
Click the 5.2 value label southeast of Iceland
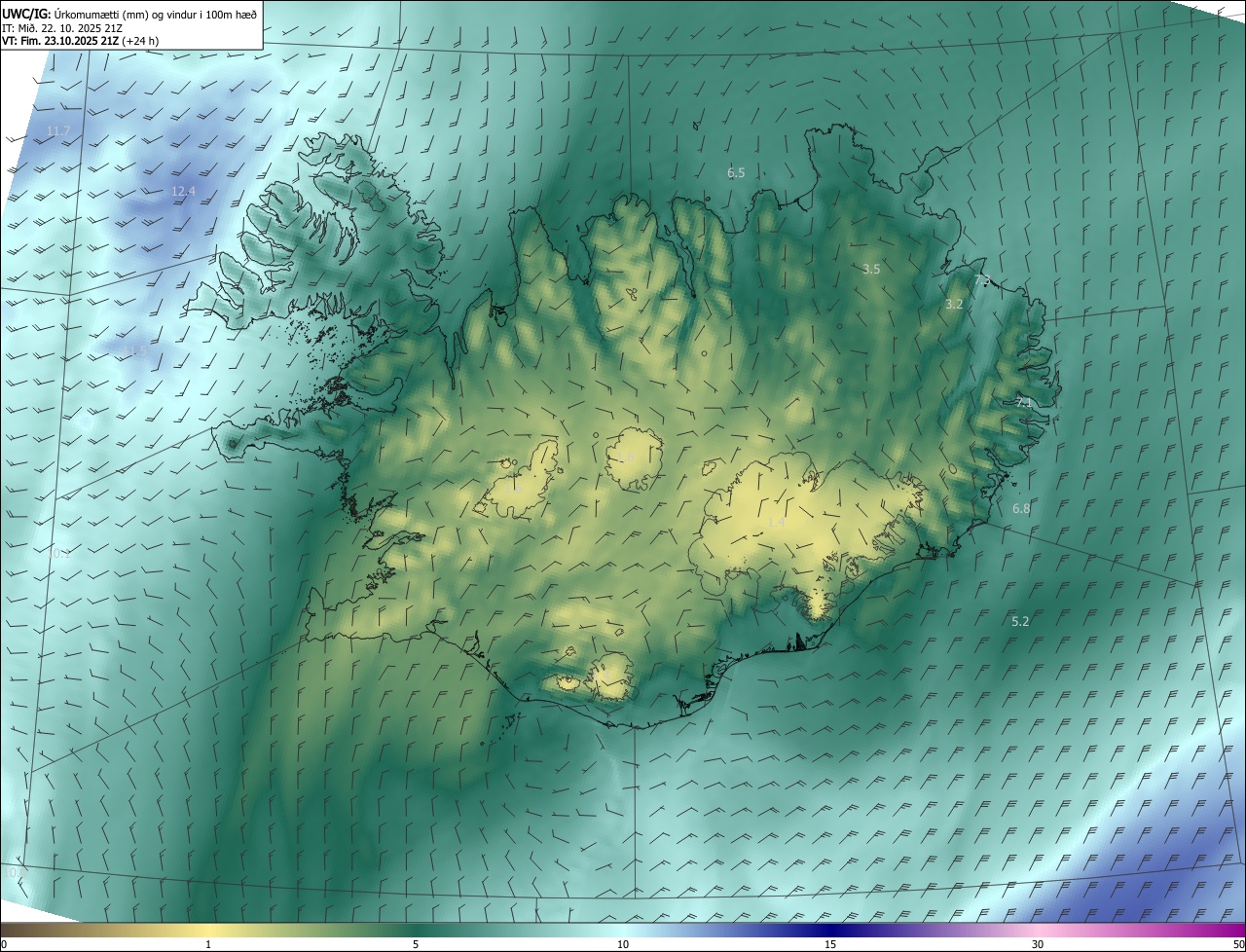pos(1020,621)
